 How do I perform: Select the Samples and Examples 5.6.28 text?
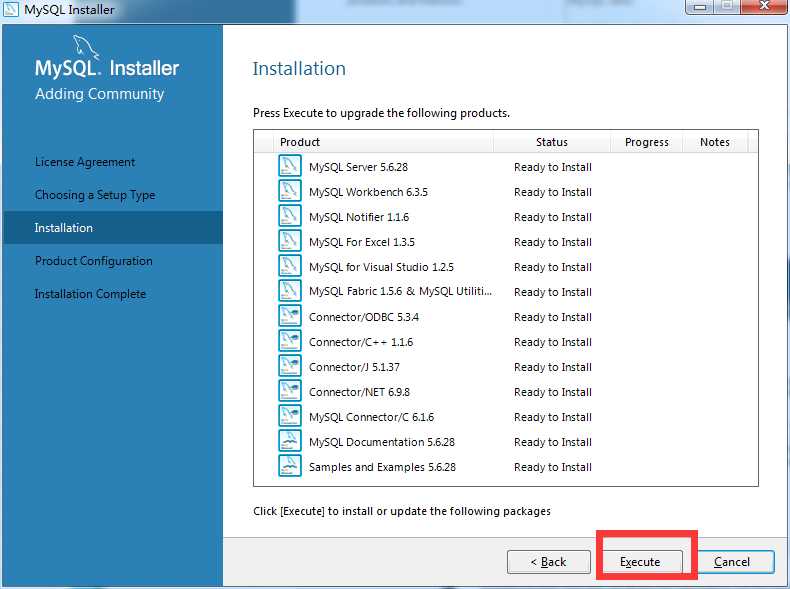pyautogui.click(x=382, y=467)
